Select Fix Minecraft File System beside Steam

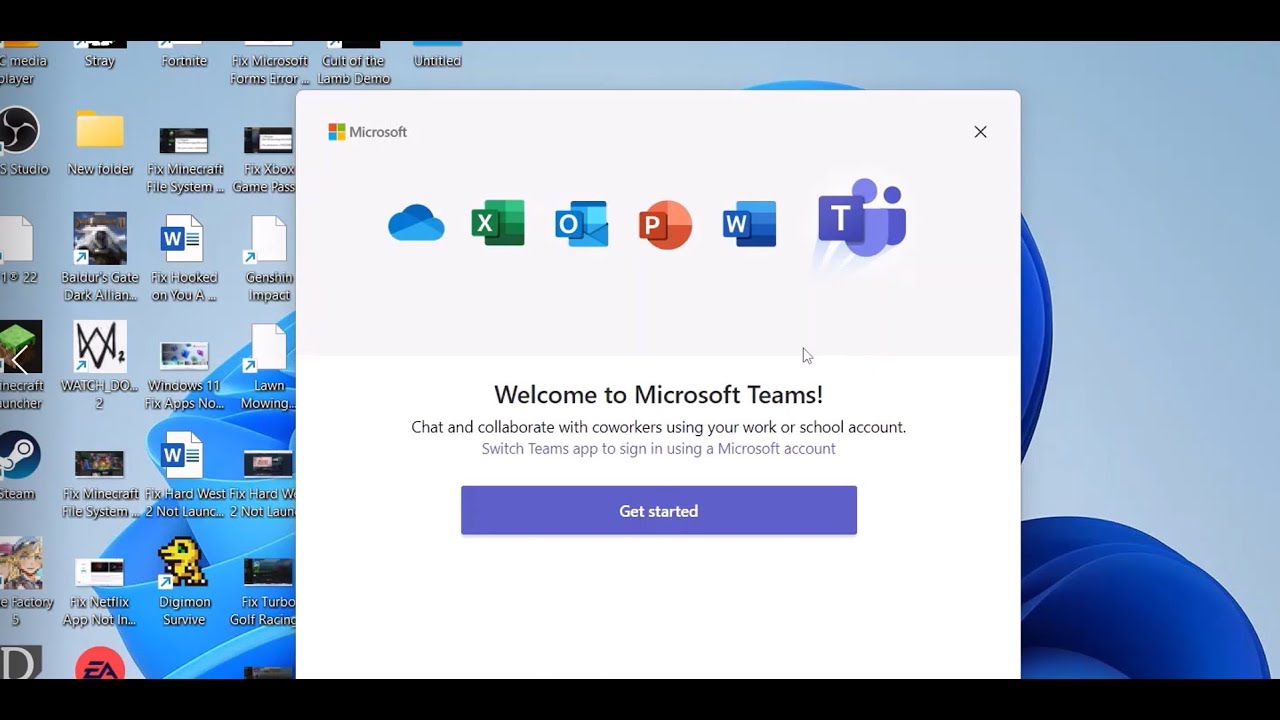(100, 483)
